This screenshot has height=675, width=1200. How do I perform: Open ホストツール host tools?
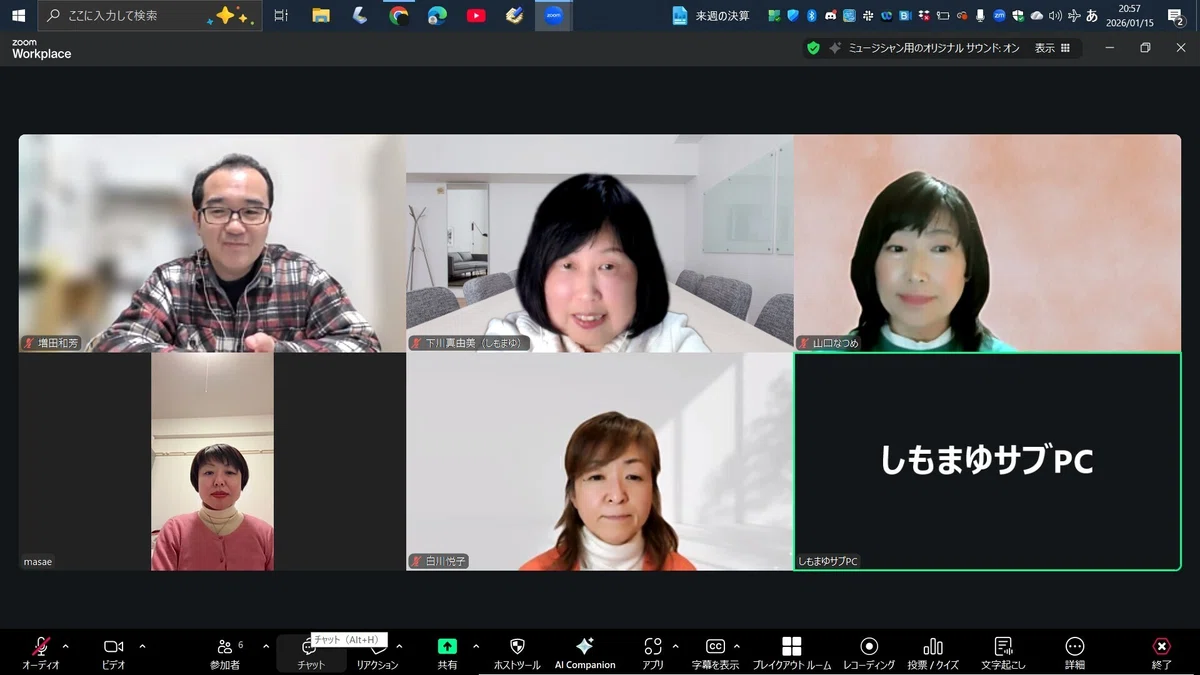tap(517, 653)
